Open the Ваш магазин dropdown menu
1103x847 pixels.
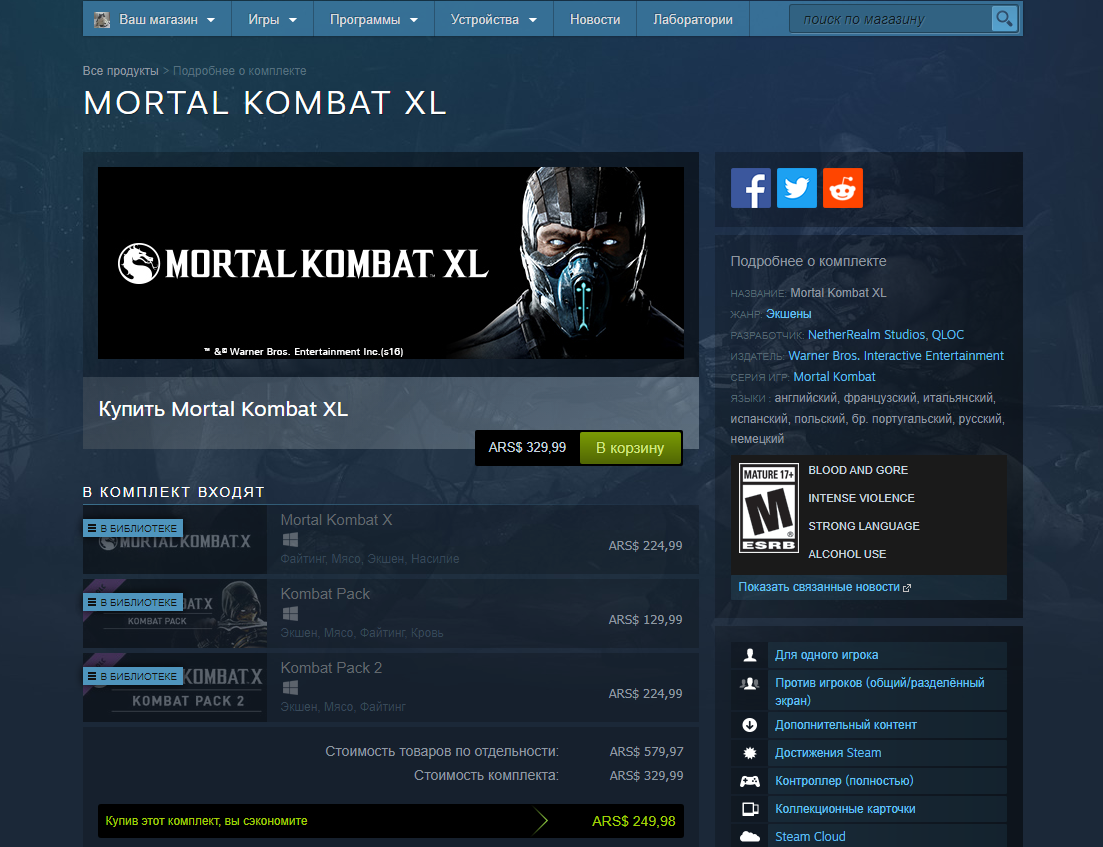point(158,20)
